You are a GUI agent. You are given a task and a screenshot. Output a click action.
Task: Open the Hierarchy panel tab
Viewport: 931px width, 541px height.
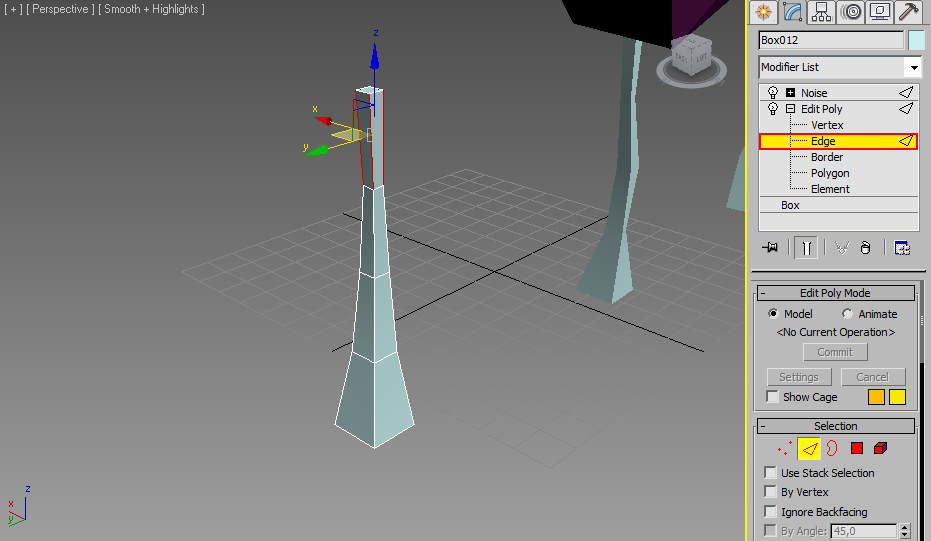[x=822, y=12]
